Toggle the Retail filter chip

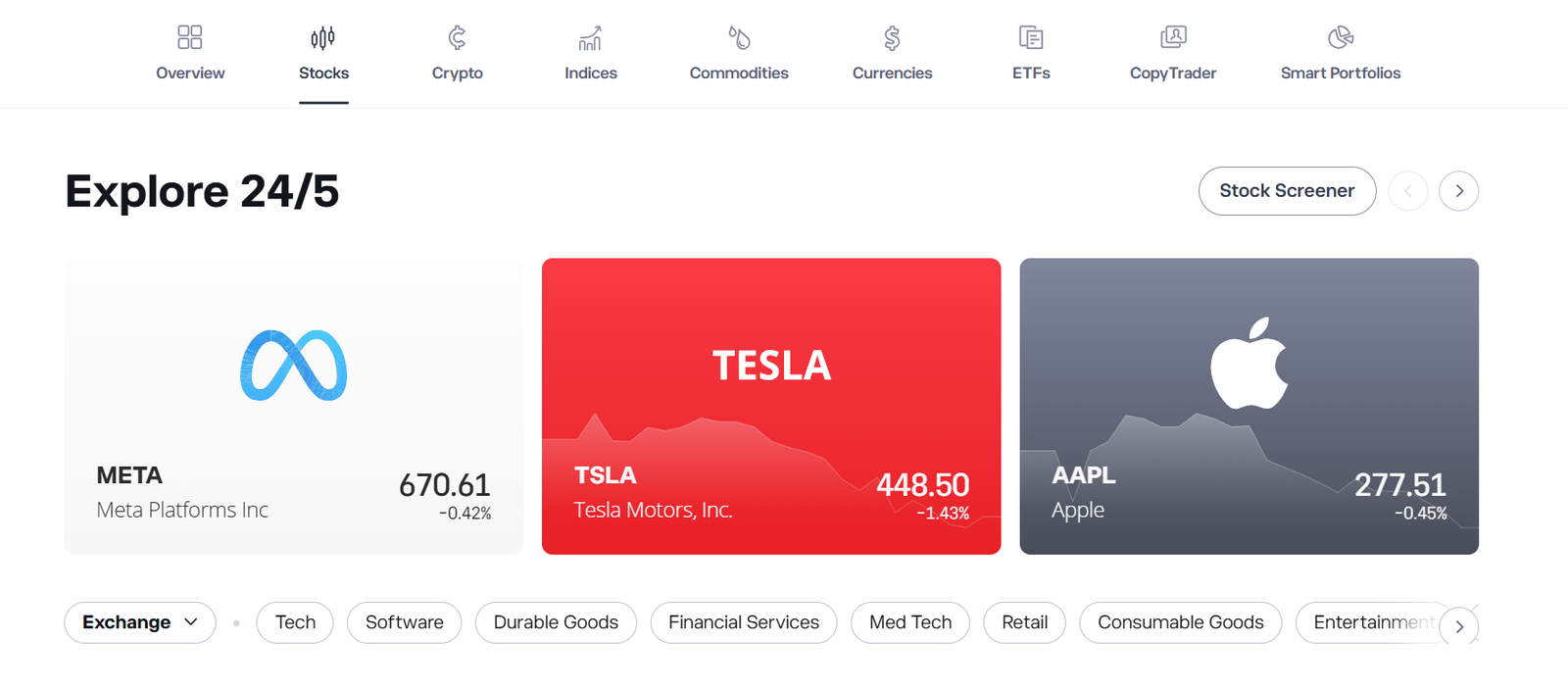pos(1023,622)
